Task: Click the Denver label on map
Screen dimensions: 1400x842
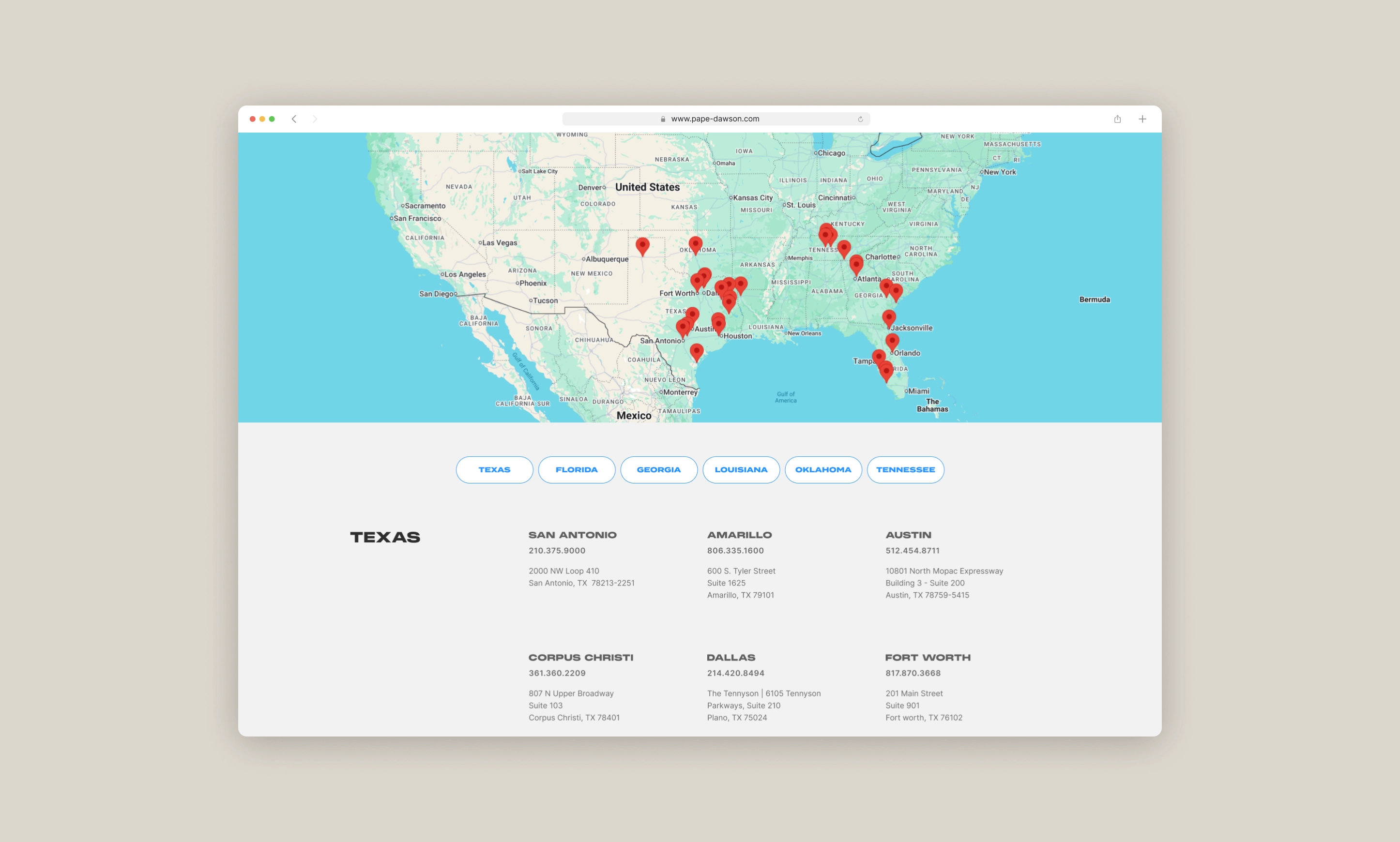Action: [x=590, y=188]
